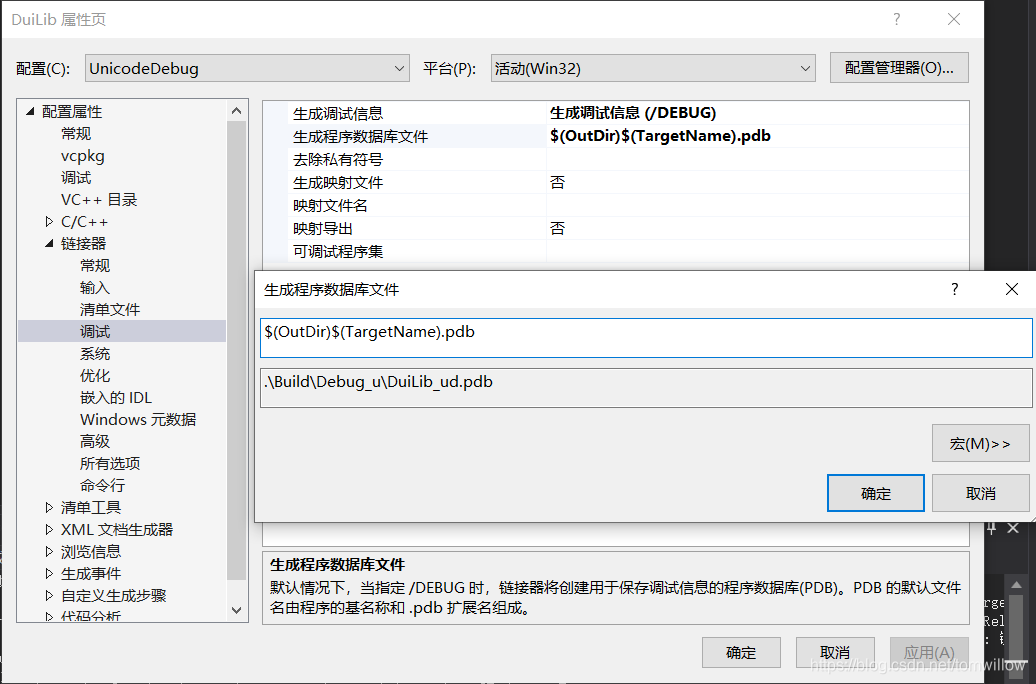The image size is (1036, 684).
Task: Click the help ? icon in 属性页 title bar
Action: pyautogui.click(x=897, y=19)
